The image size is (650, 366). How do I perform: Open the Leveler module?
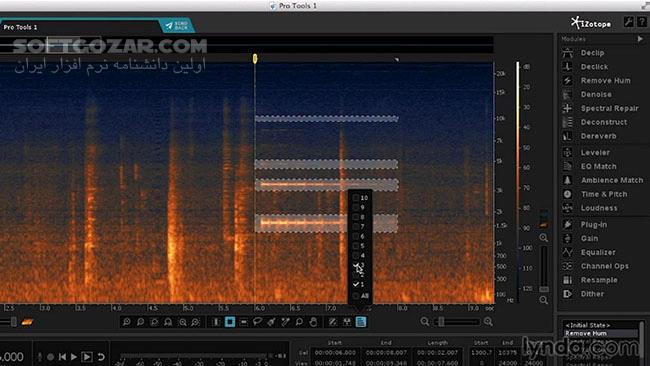coord(595,153)
